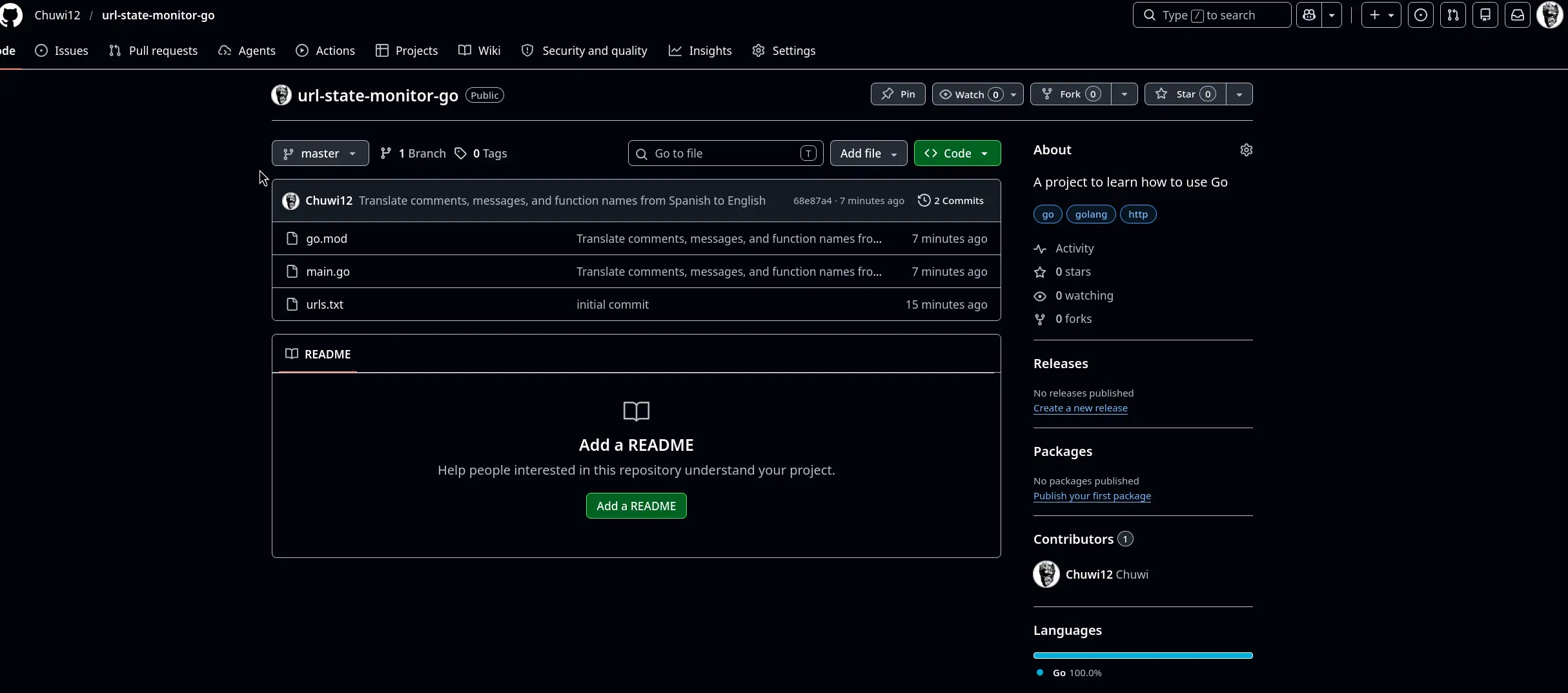The height and width of the screenshot is (693, 1568).
Task: Open the Pull requests tab
Action: pos(154,50)
